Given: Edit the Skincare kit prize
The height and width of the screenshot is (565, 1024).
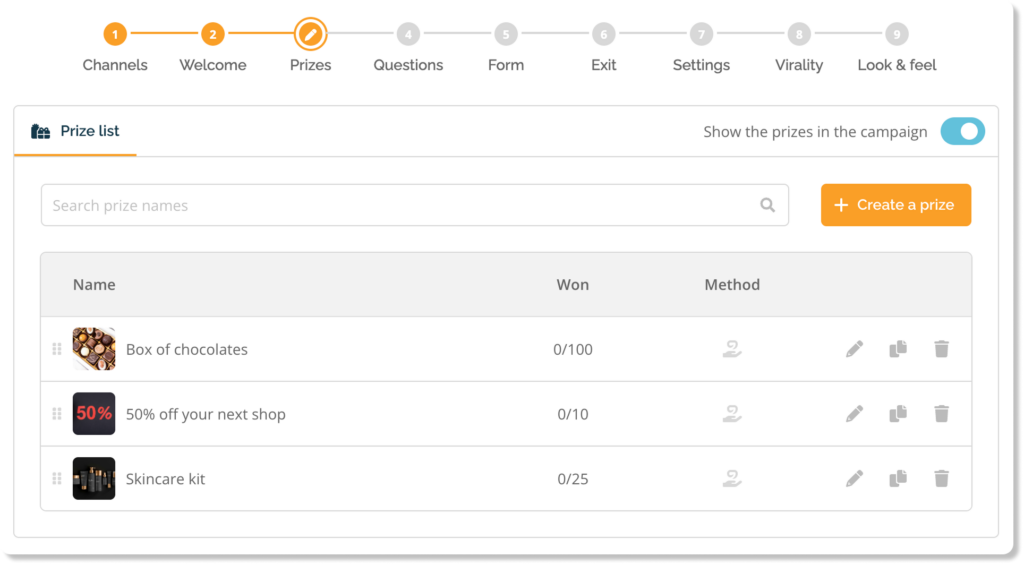Looking at the screenshot, I should click(854, 478).
